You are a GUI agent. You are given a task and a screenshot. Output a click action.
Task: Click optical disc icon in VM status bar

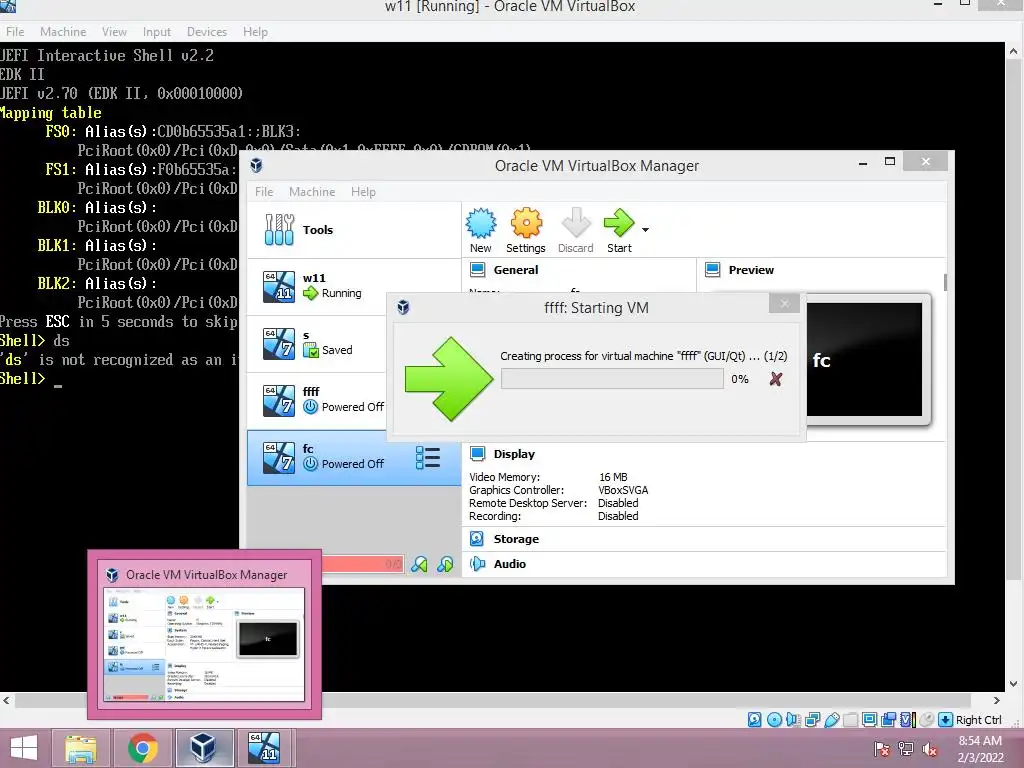click(774, 720)
